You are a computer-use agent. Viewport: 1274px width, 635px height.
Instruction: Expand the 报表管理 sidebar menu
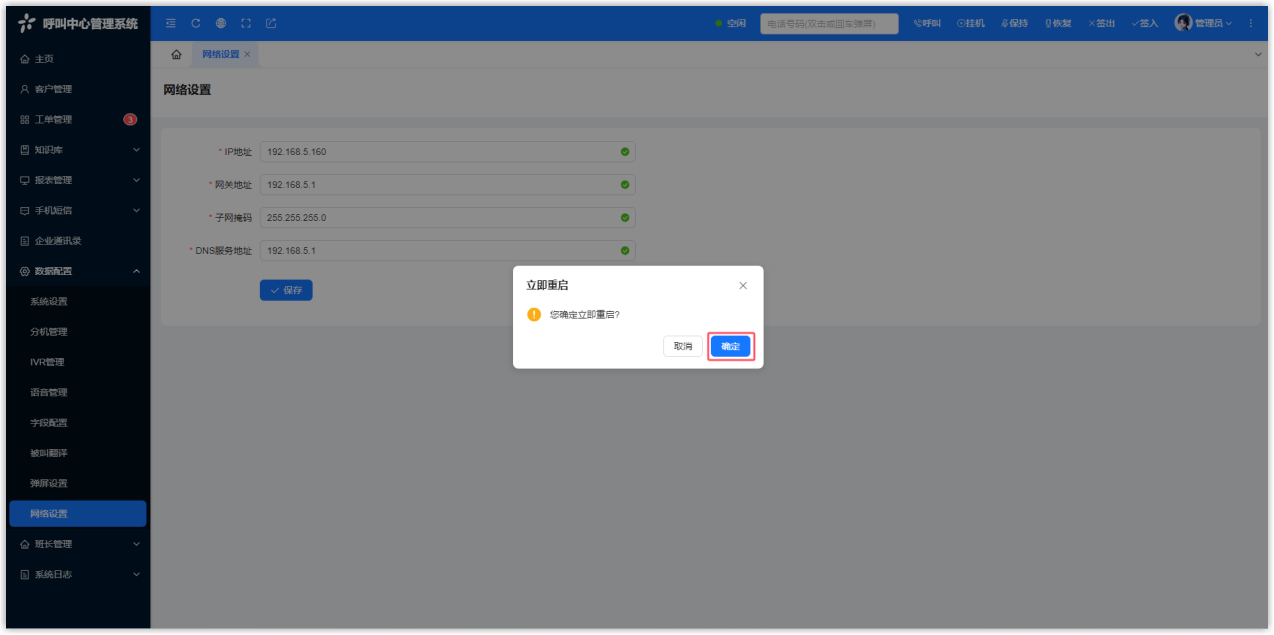pos(78,180)
